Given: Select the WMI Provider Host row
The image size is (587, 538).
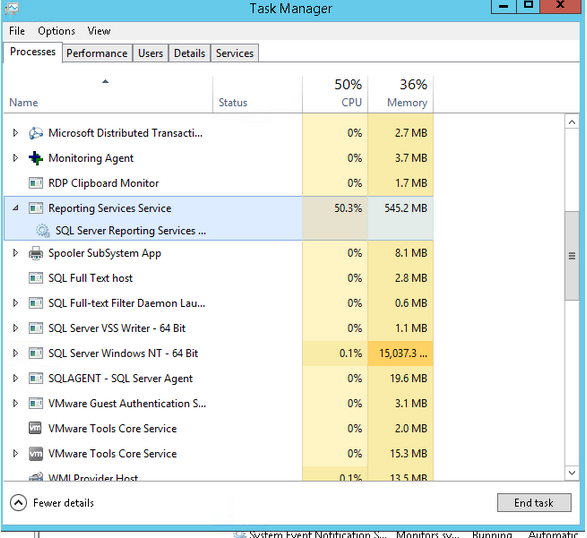Looking at the screenshot, I should point(219,475).
